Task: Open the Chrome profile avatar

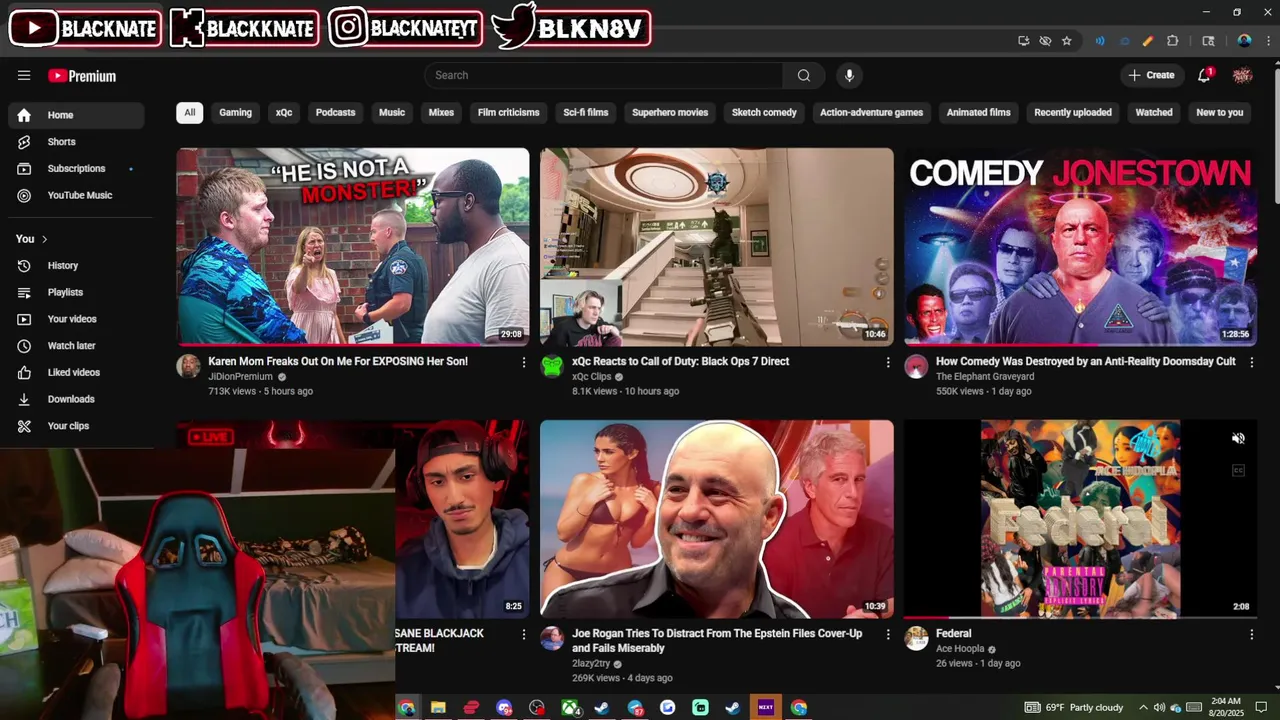Action: (1244, 41)
